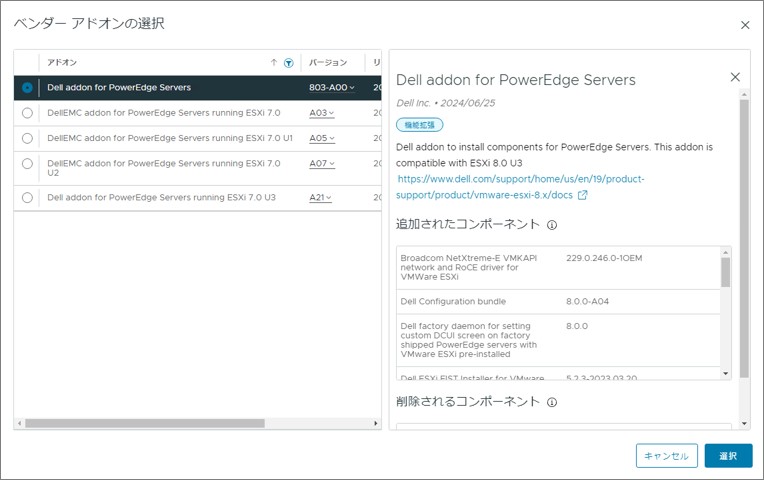Close the Dell addon details panel

[x=735, y=77]
